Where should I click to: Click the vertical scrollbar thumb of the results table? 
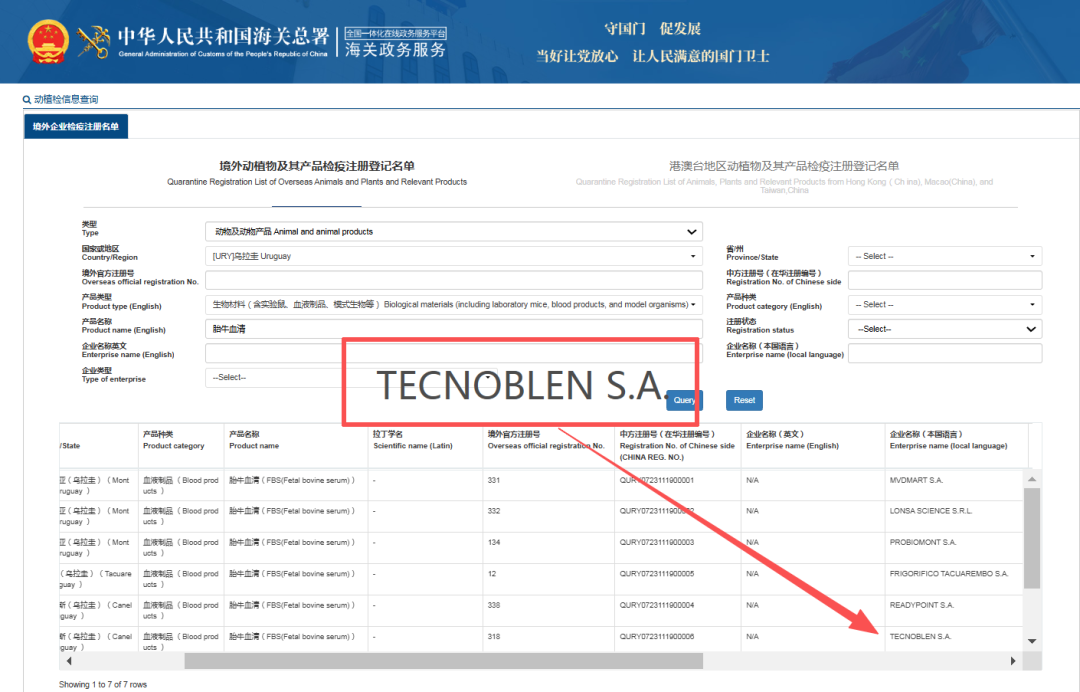[x=1031, y=538]
